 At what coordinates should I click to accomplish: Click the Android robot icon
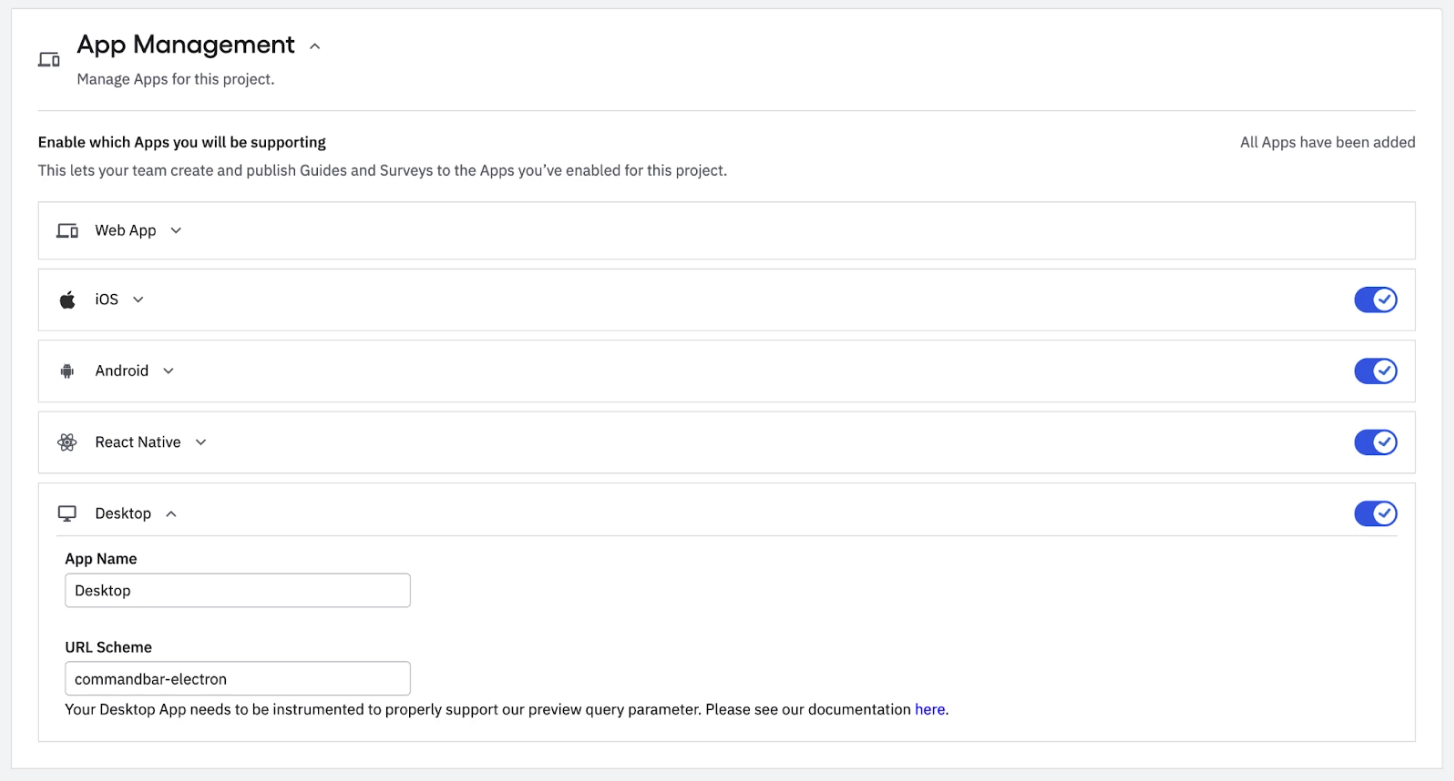66,370
